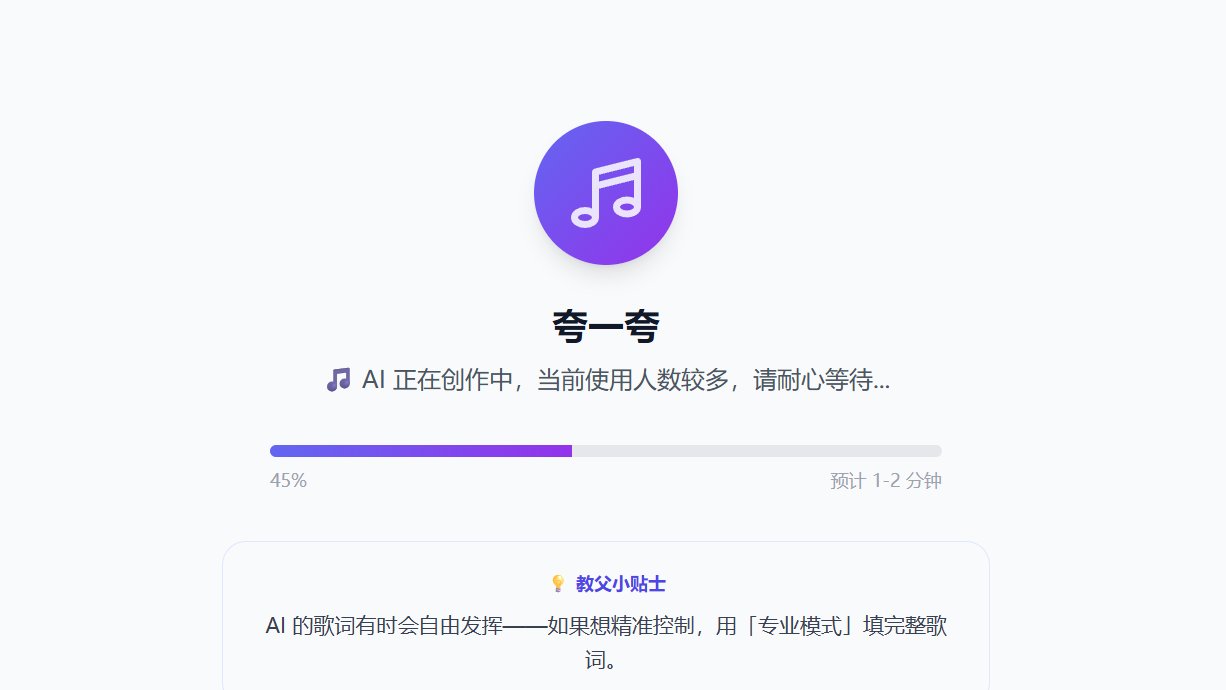The width and height of the screenshot is (1226, 690).
Task: Click the 教父小贴士 tip heading
Action: coord(621,584)
